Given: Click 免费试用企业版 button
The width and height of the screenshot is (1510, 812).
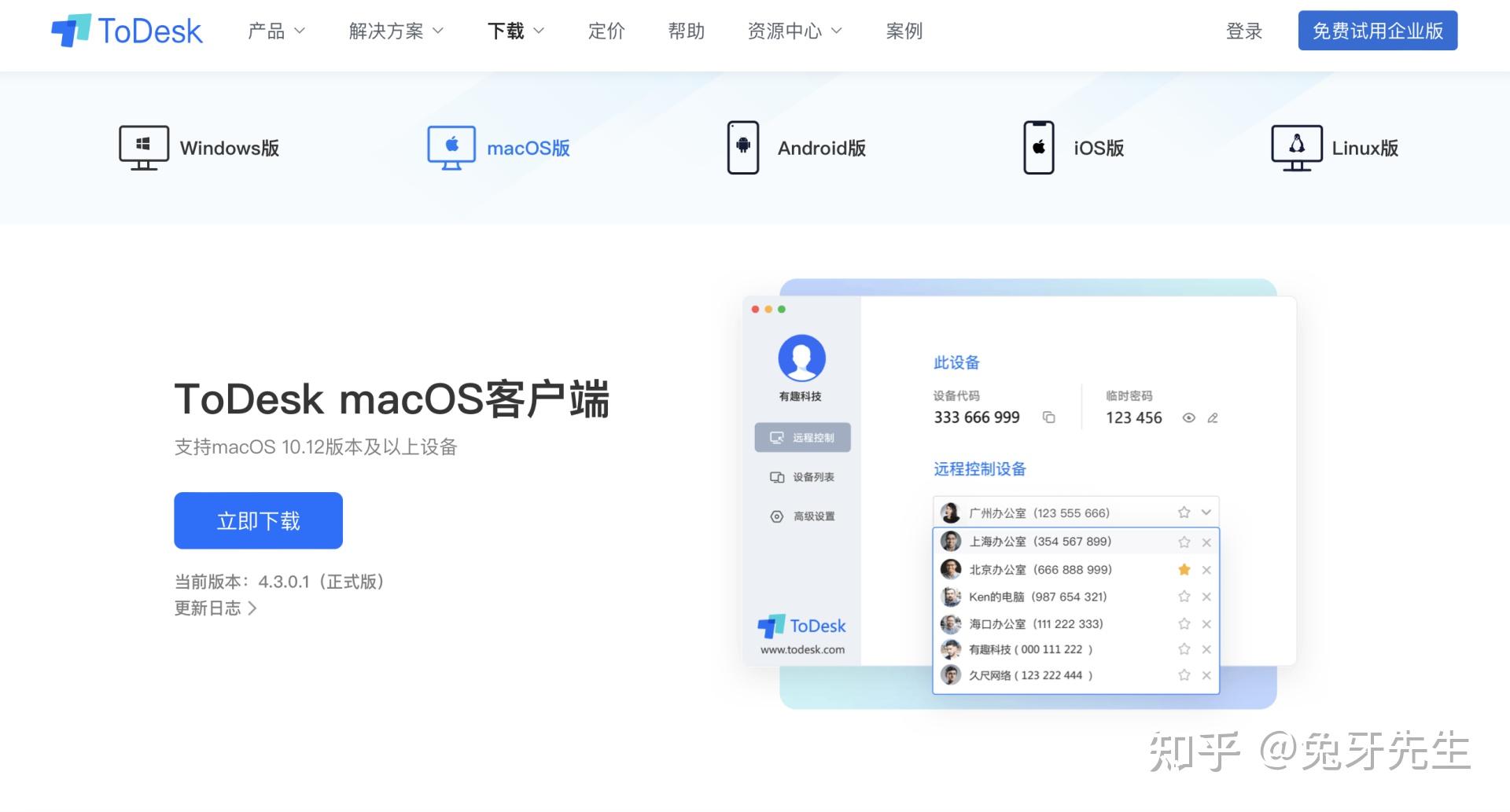Looking at the screenshot, I should click(x=1378, y=31).
